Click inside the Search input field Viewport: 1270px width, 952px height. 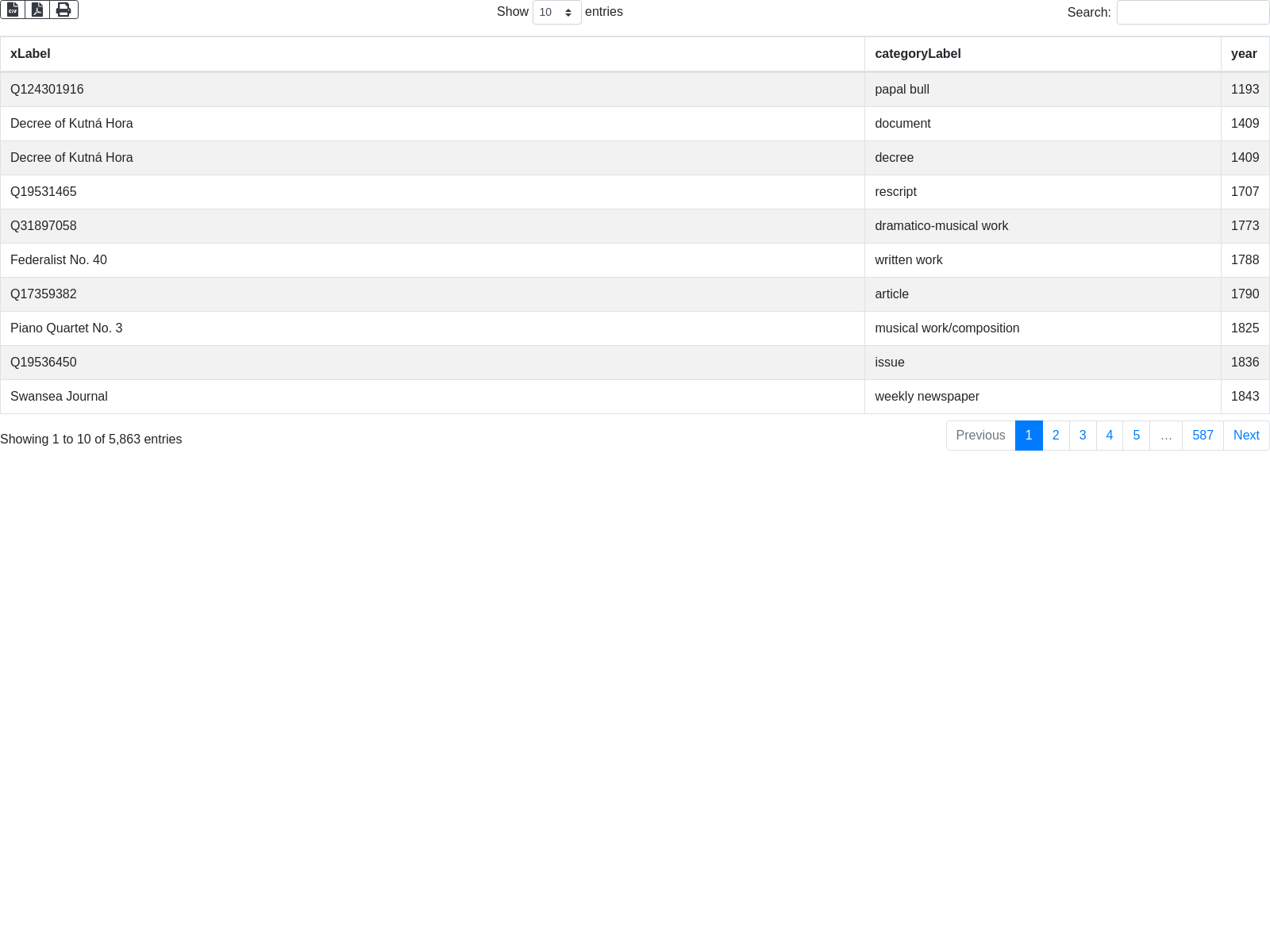click(x=1192, y=13)
